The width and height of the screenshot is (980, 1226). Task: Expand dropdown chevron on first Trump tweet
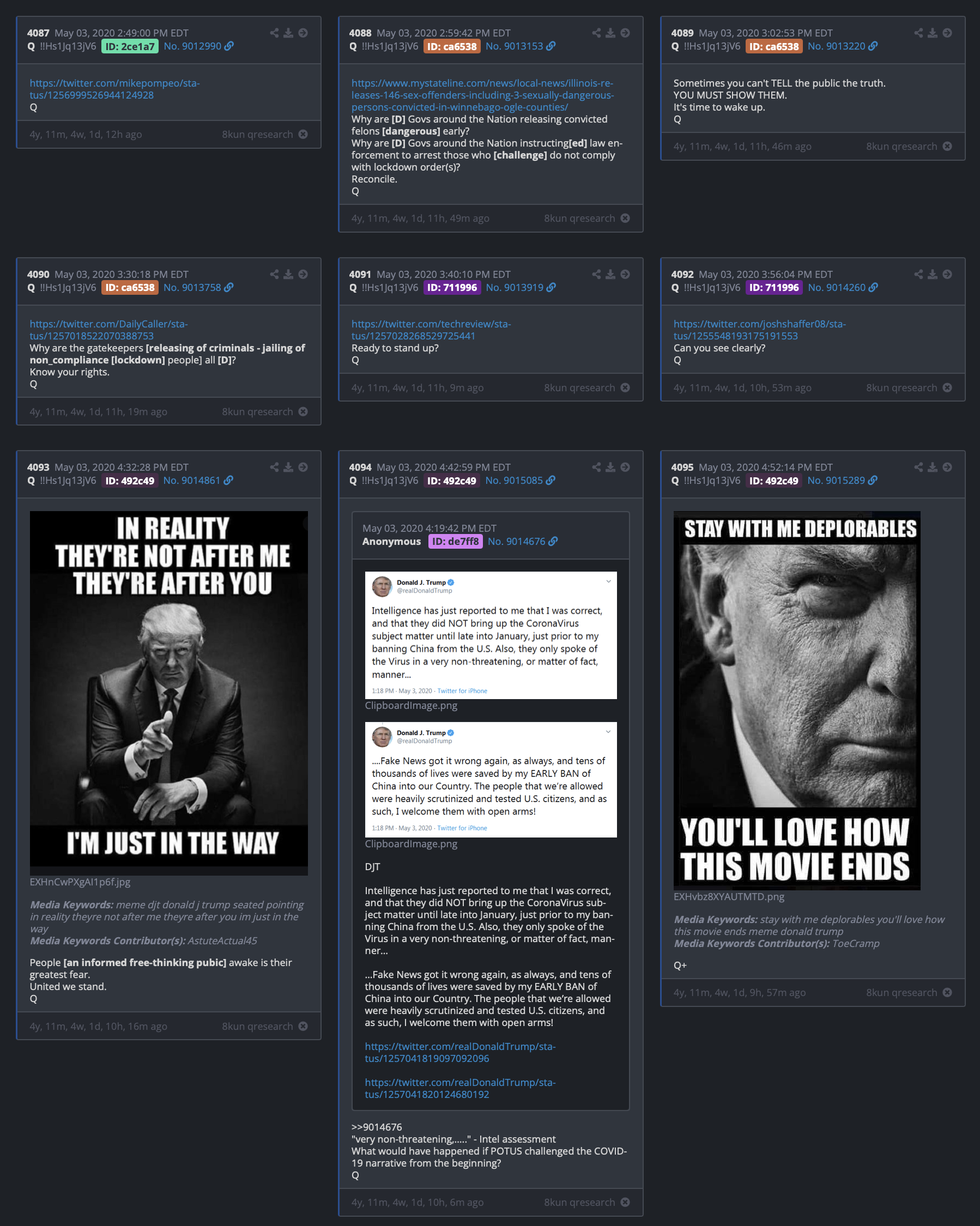(x=608, y=581)
